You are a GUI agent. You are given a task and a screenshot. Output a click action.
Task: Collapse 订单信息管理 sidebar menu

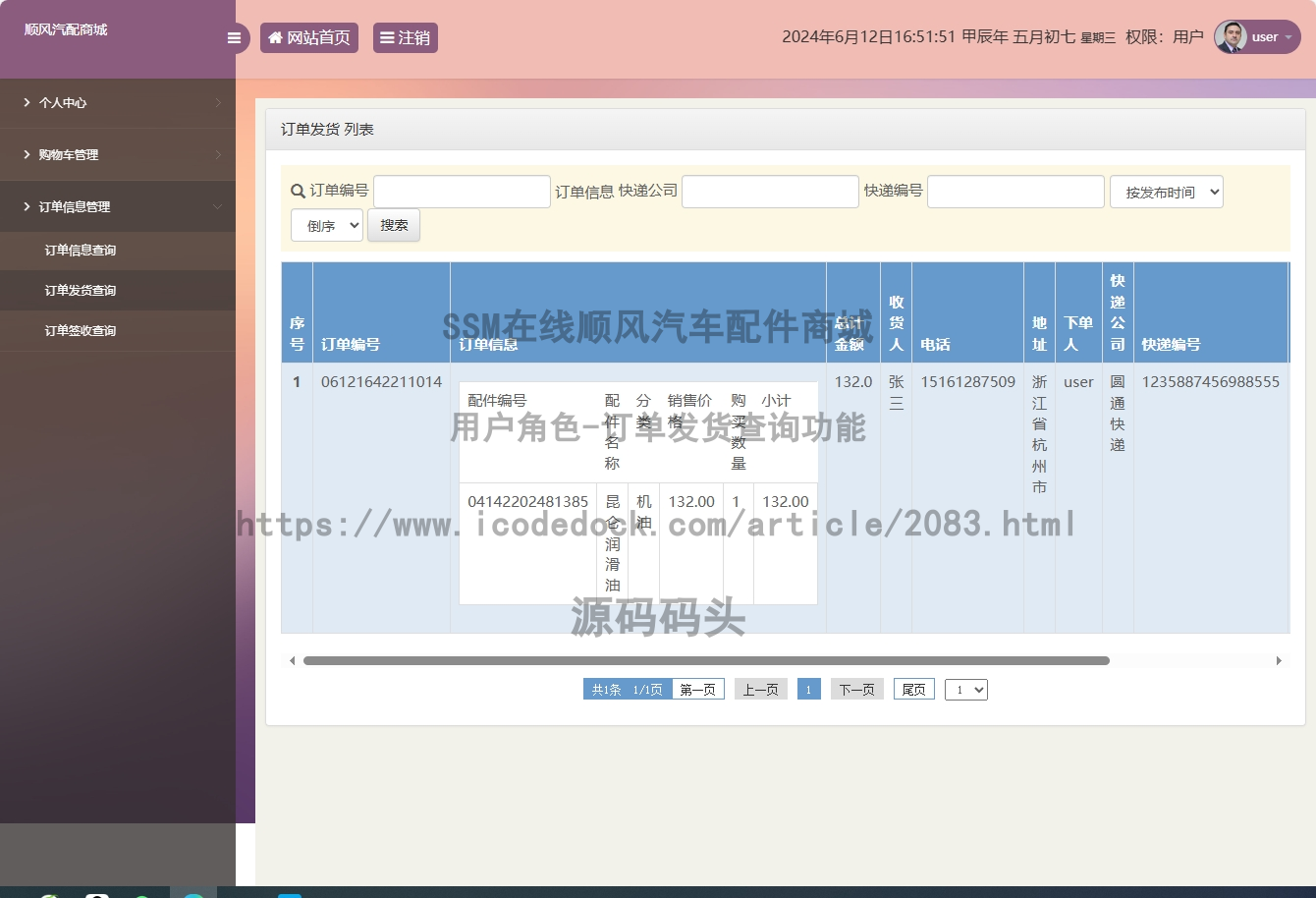(x=118, y=206)
